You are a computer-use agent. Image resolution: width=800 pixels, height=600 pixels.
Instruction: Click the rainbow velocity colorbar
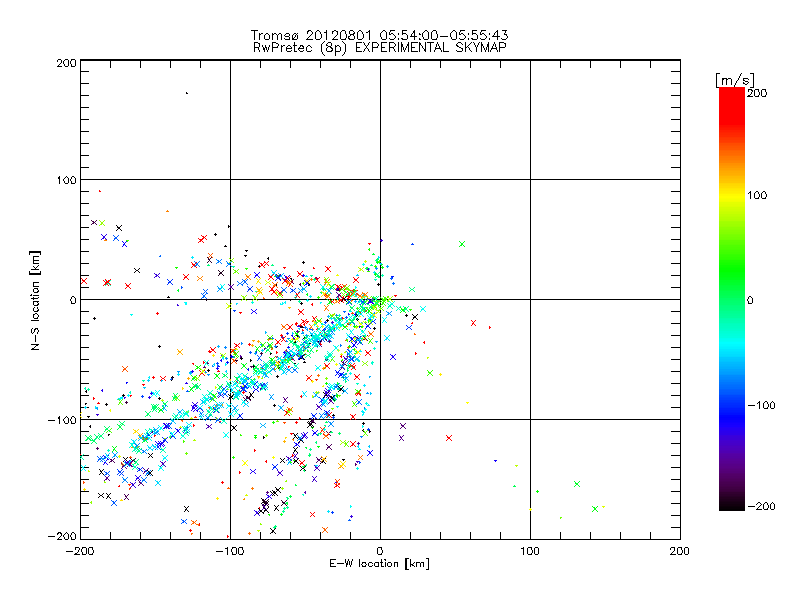tap(732, 299)
